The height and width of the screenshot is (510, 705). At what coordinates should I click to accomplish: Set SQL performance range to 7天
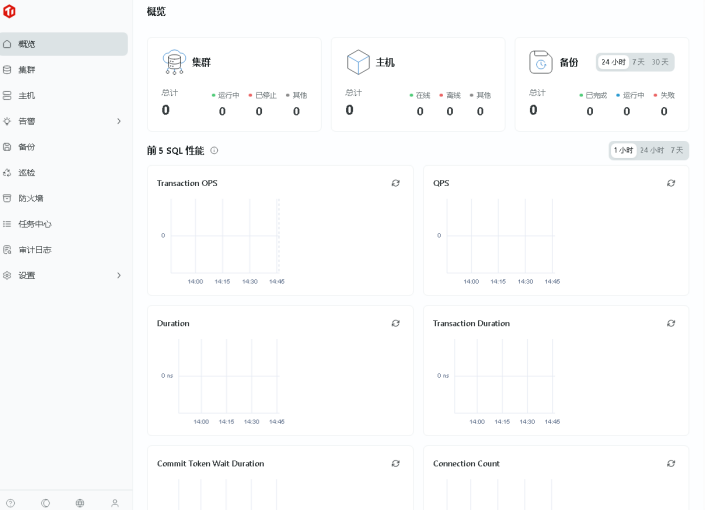677,150
